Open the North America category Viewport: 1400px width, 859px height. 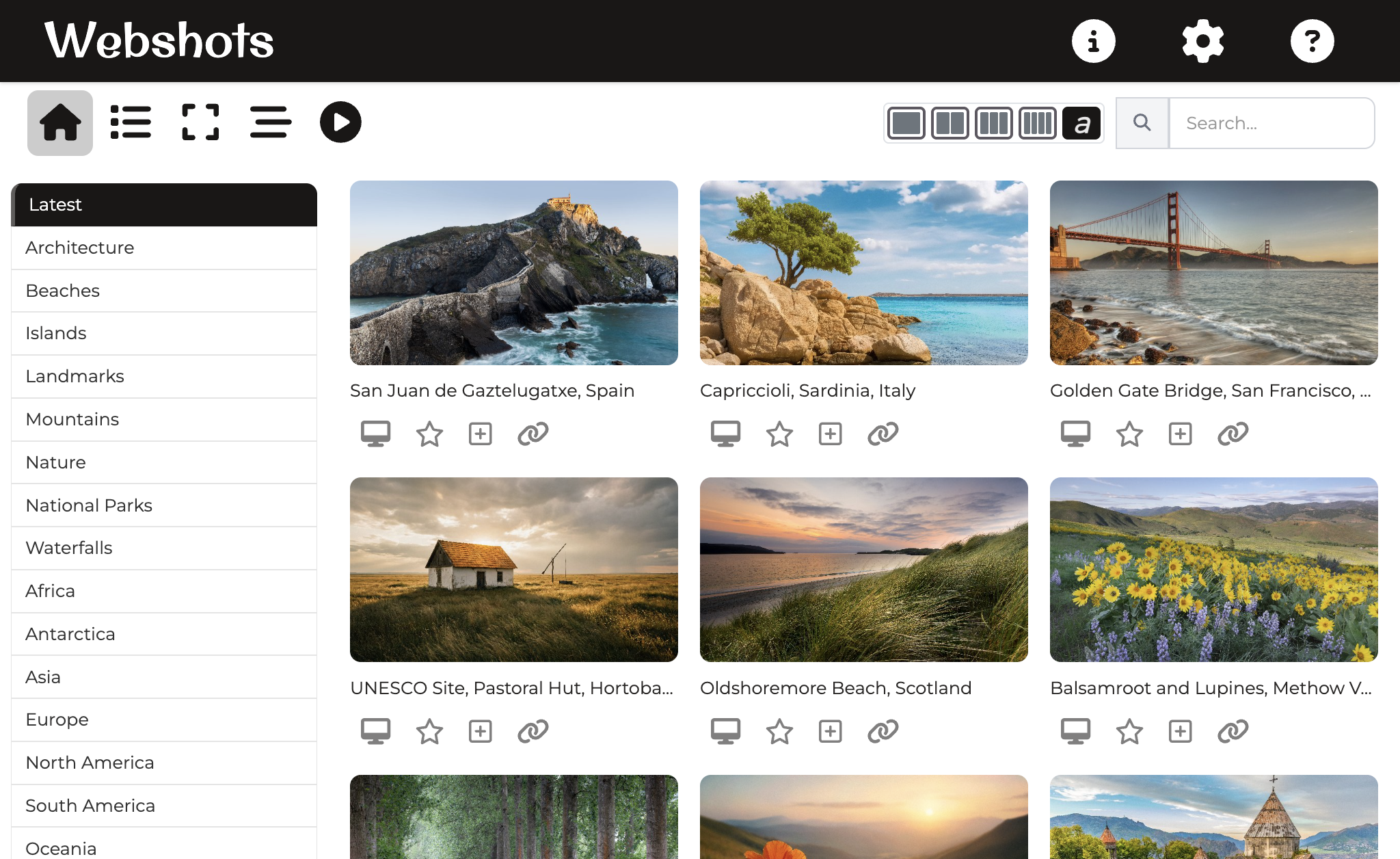(x=164, y=763)
